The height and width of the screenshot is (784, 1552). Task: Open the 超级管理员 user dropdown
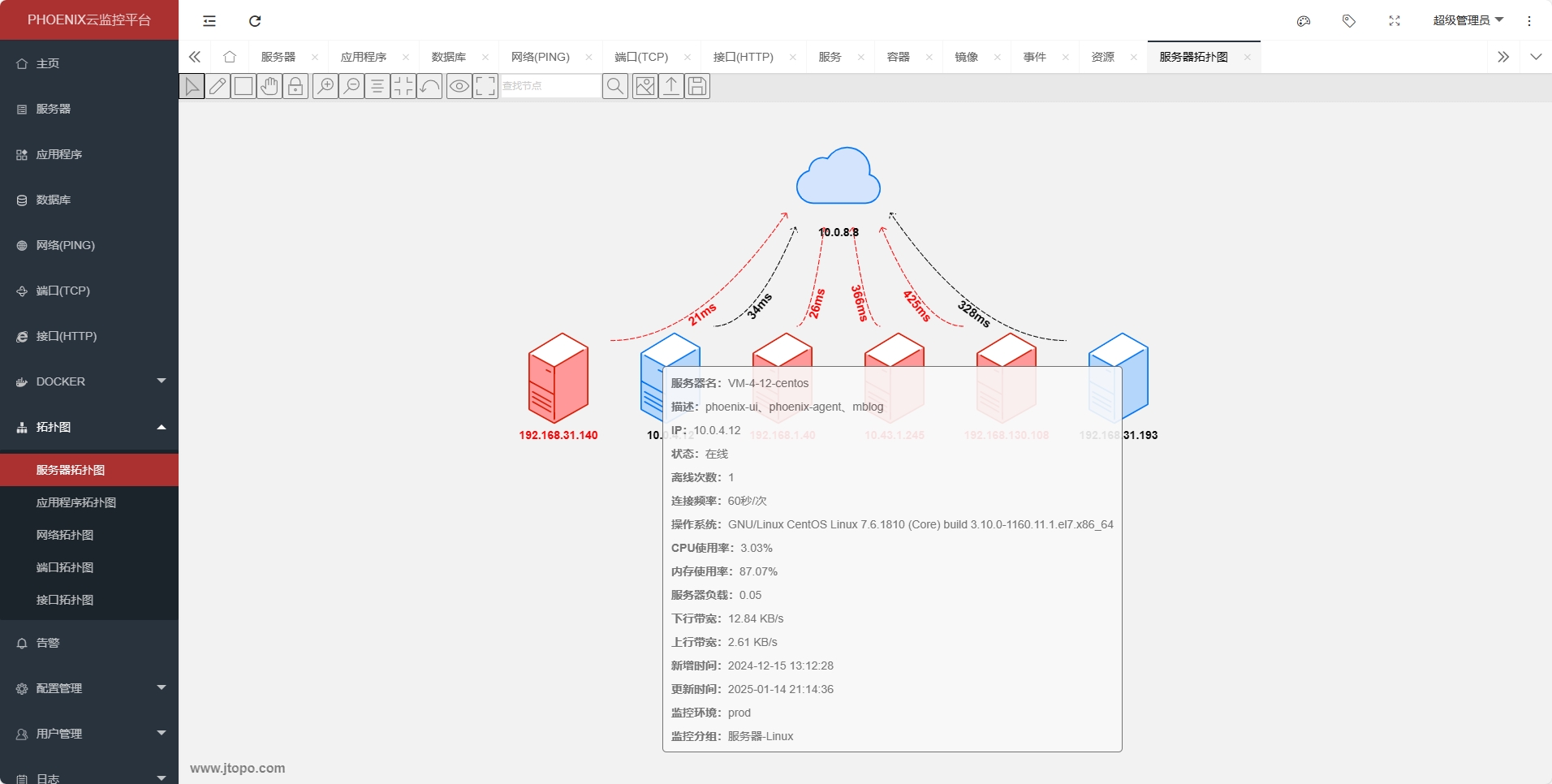click(x=1468, y=20)
